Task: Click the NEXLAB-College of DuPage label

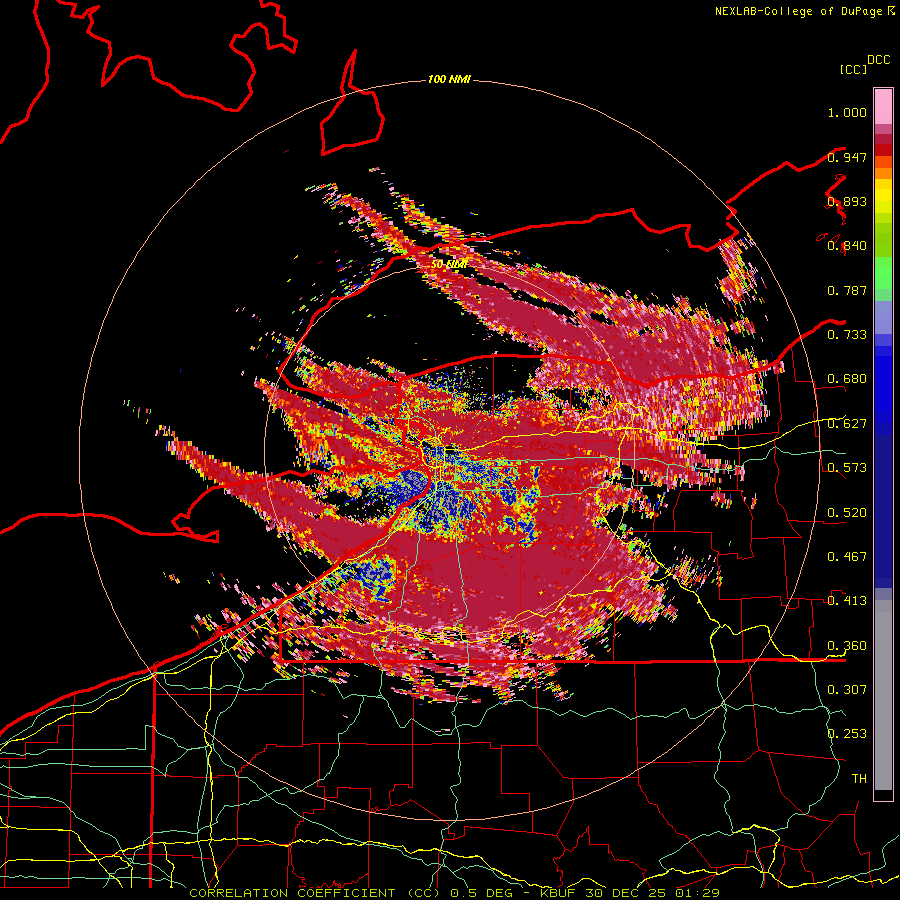Action: click(x=798, y=11)
